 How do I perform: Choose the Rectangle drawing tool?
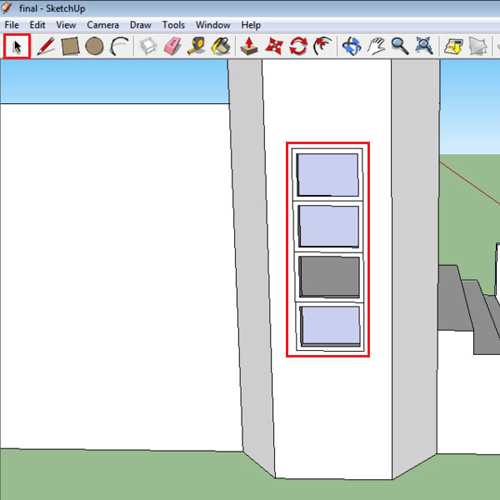point(70,46)
